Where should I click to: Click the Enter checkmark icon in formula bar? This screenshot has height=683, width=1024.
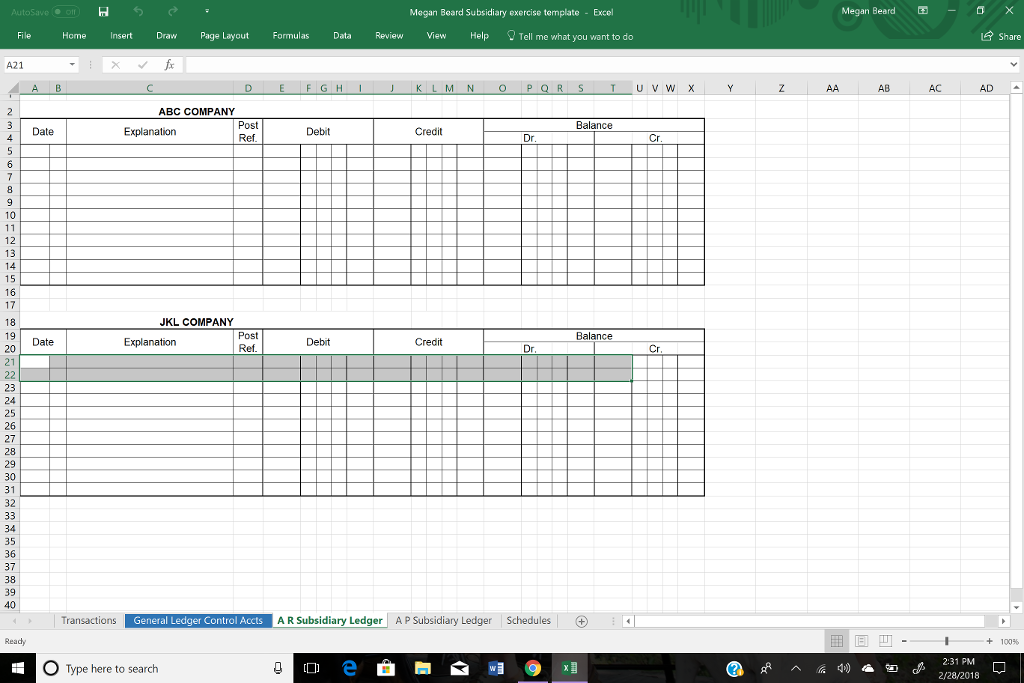pyautogui.click(x=142, y=65)
